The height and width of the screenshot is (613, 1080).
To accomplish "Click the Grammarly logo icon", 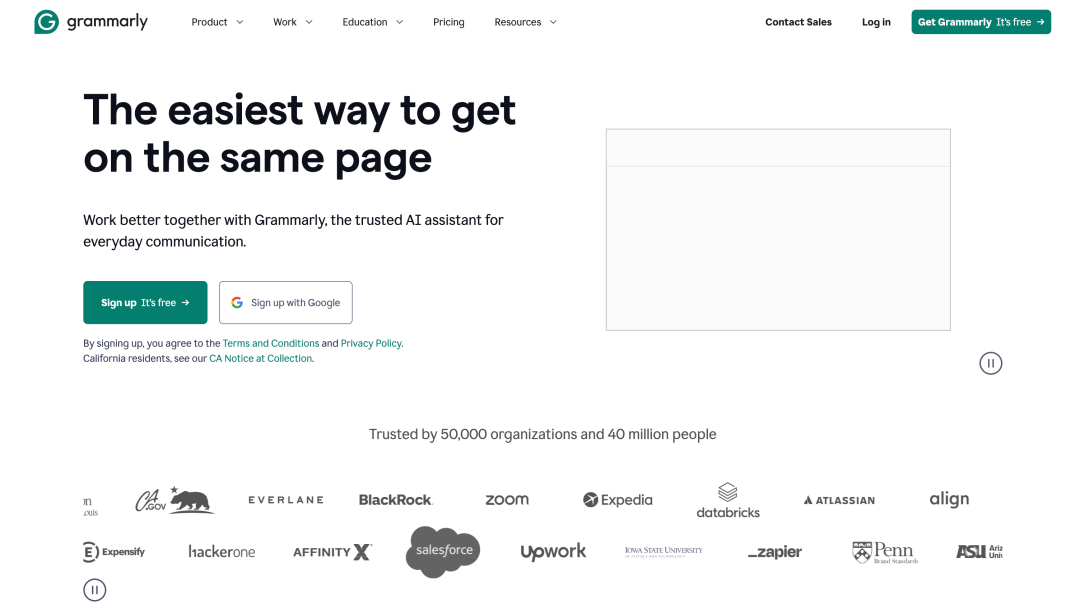I will (46, 22).
